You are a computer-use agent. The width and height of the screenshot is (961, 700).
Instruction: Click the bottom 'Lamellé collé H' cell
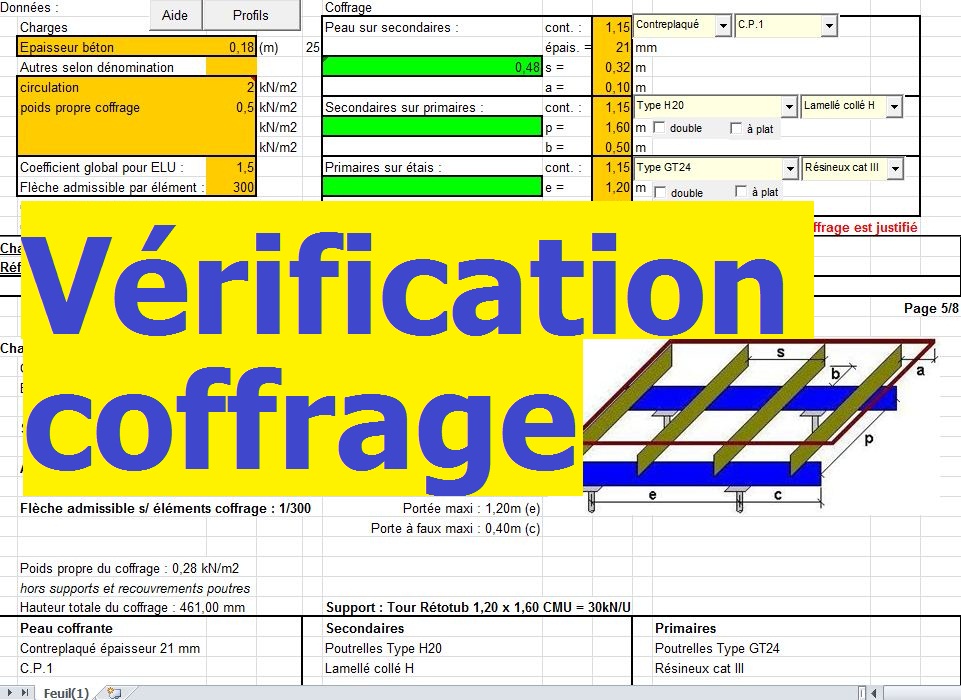pyautogui.click(x=369, y=668)
